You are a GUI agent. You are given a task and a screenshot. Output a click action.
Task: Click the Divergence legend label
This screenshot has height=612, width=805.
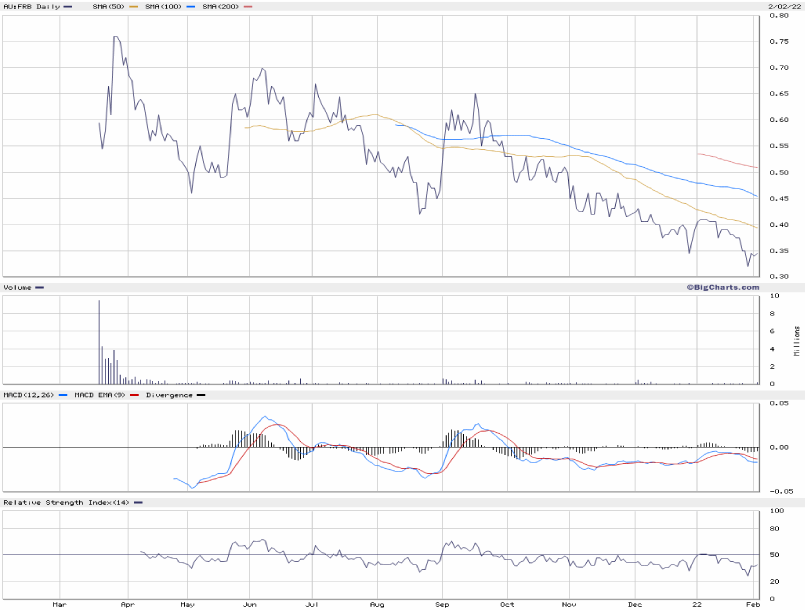(x=170, y=395)
